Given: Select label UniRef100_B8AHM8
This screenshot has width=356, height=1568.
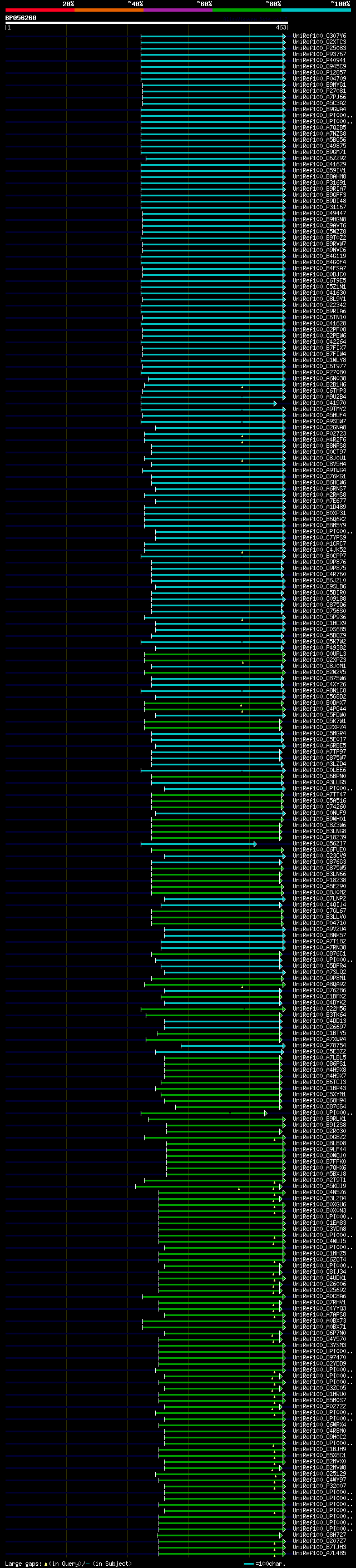Looking at the screenshot, I should point(319,176).
